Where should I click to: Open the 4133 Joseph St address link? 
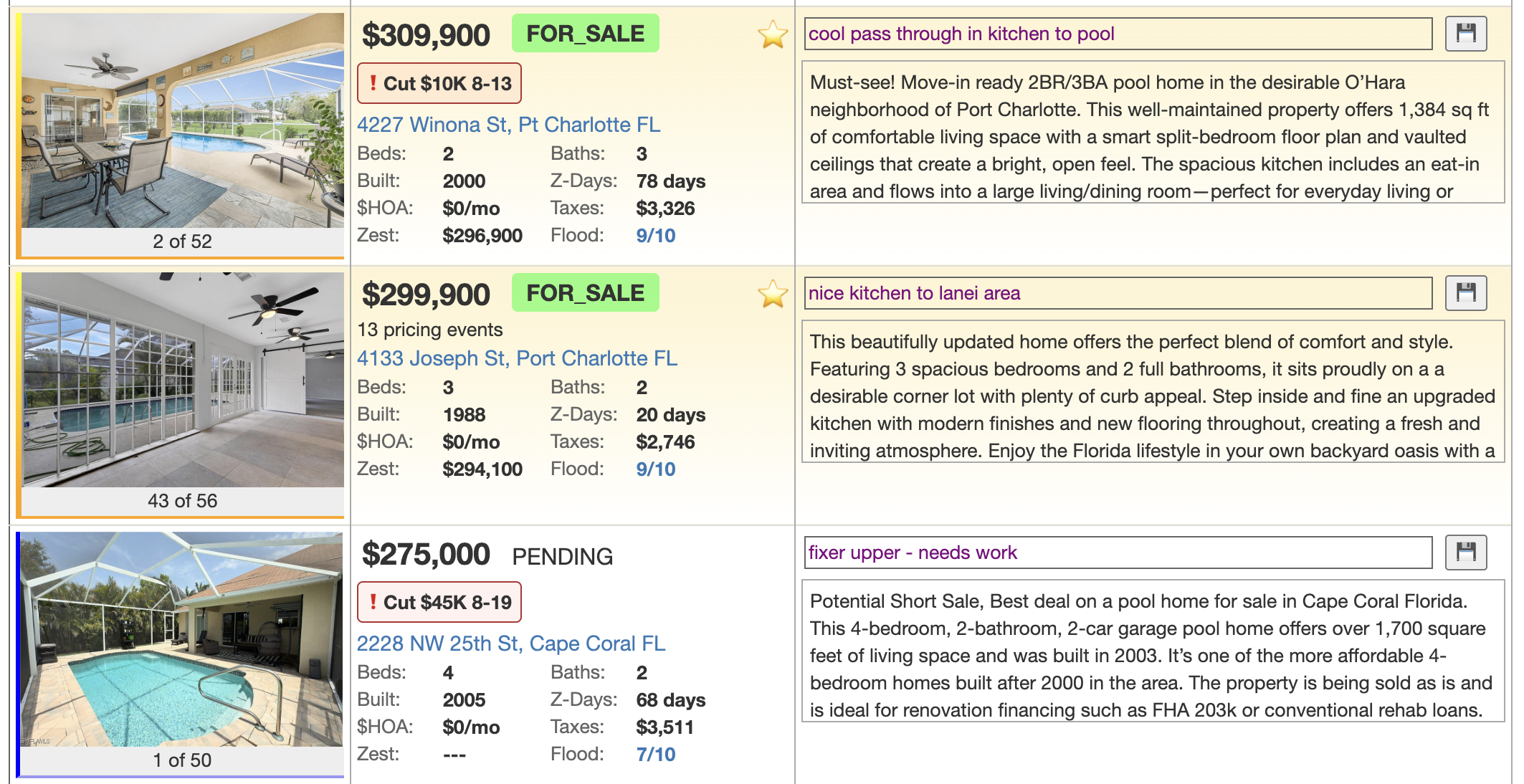tap(517, 358)
